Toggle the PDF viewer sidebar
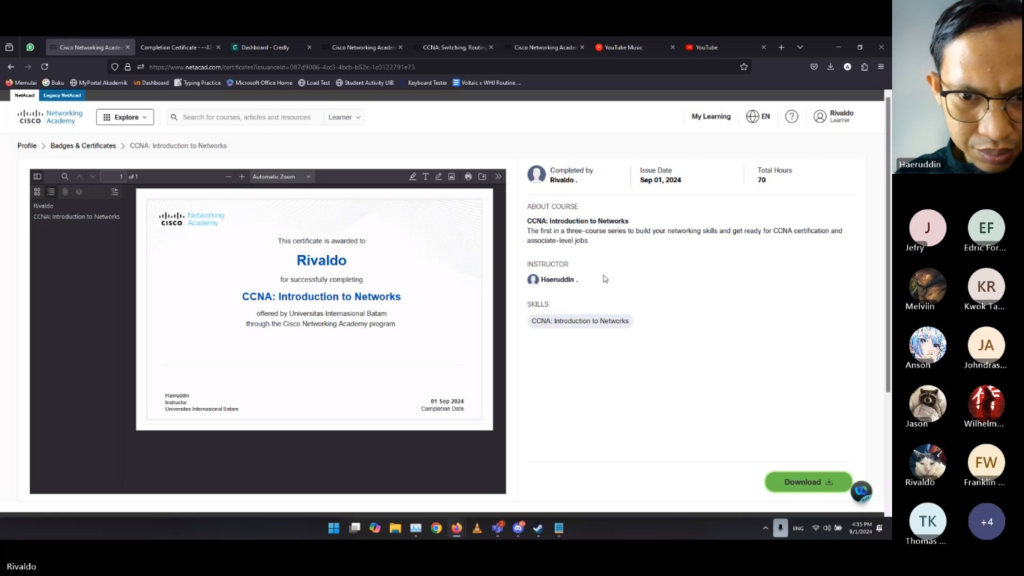Screen dimensions: 1024x576 coord(37,177)
